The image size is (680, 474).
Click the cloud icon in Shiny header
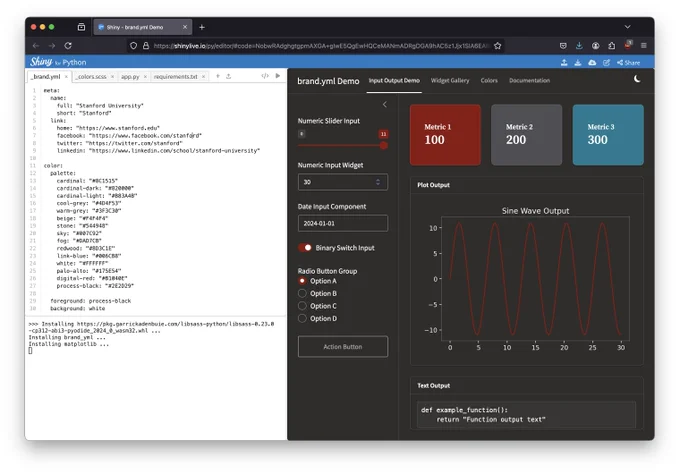[592, 62]
